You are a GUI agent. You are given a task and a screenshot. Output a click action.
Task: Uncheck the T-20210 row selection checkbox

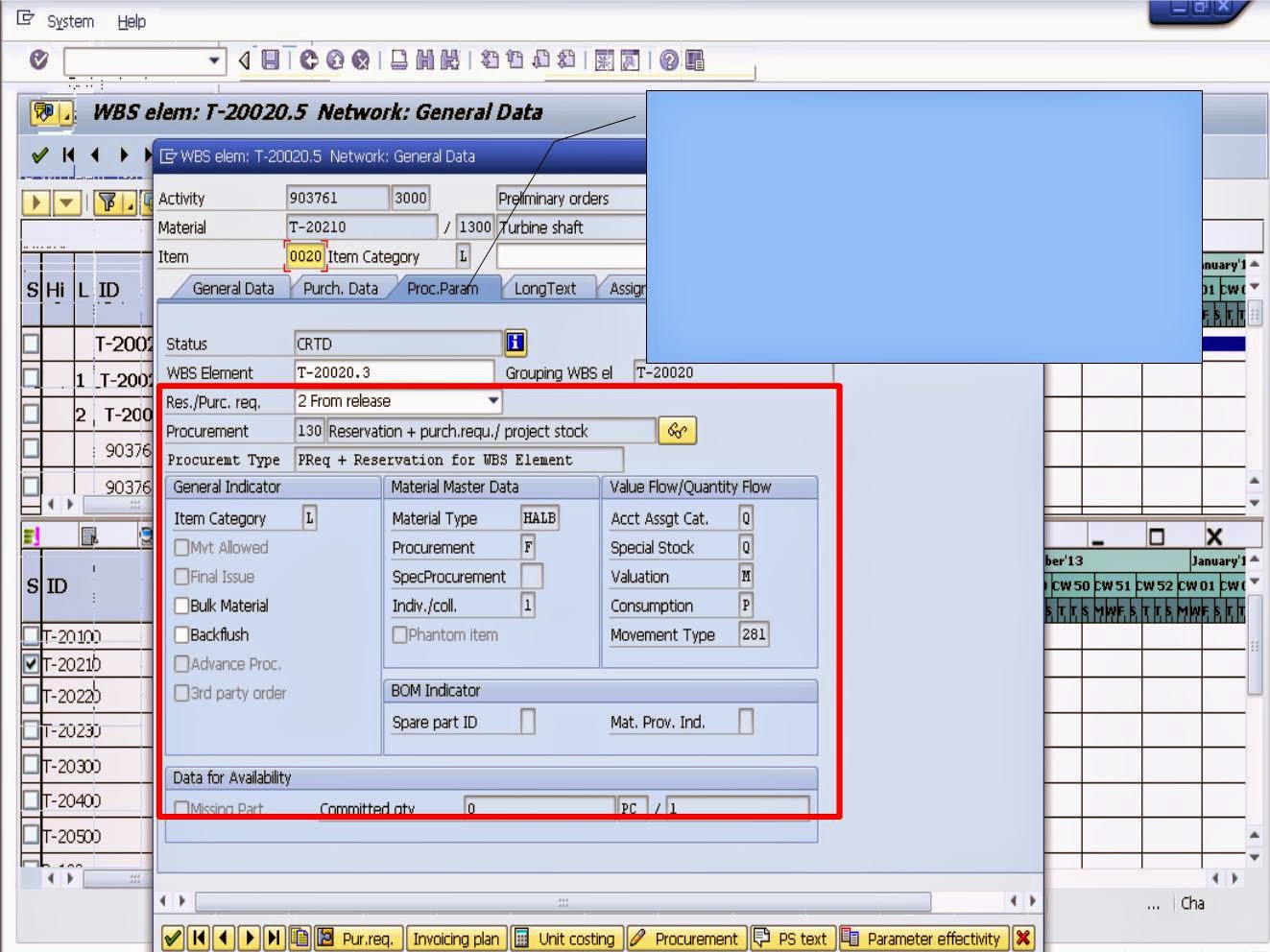click(32, 664)
